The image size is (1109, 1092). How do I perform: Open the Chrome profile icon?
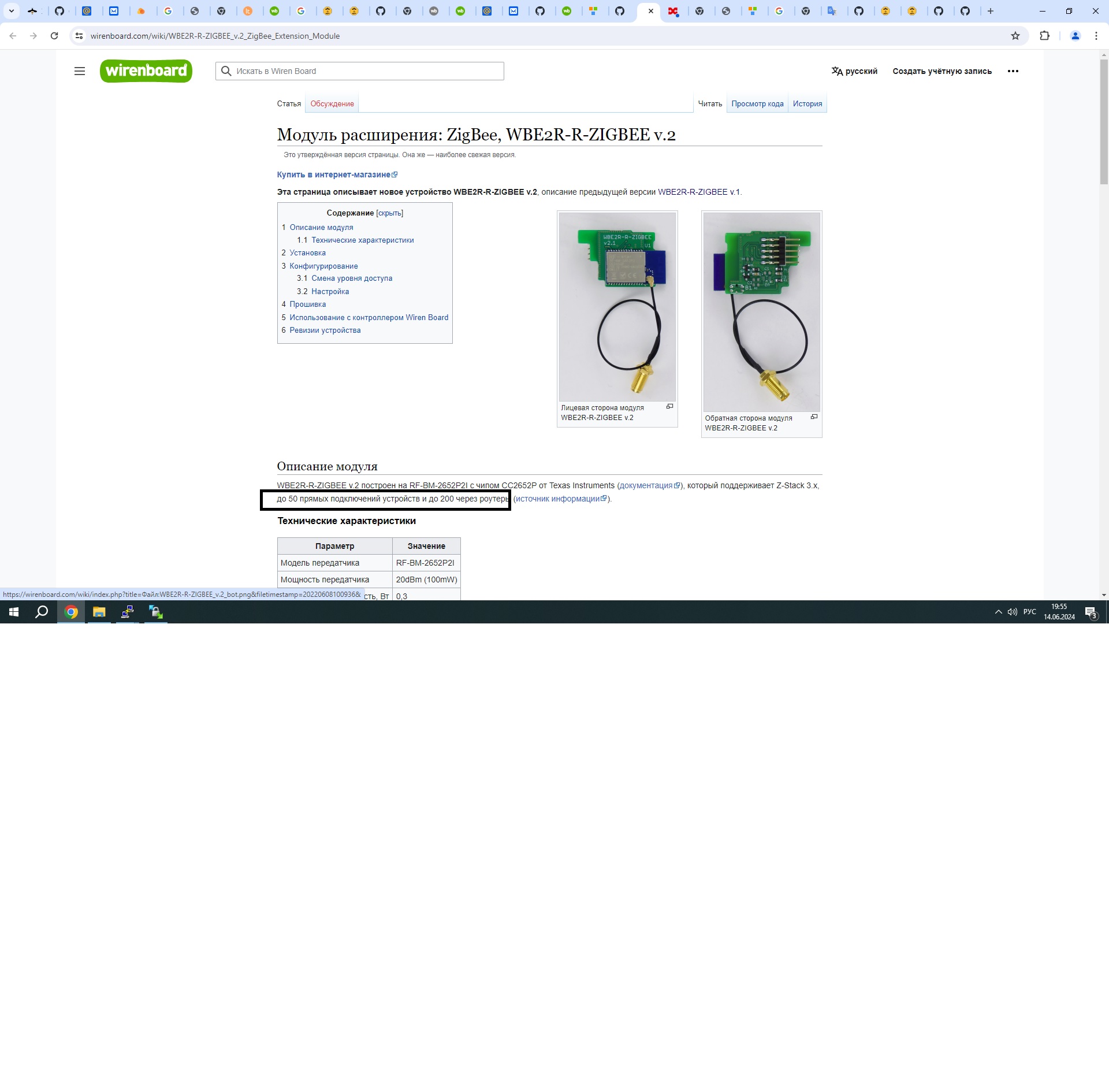click(x=1075, y=36)
